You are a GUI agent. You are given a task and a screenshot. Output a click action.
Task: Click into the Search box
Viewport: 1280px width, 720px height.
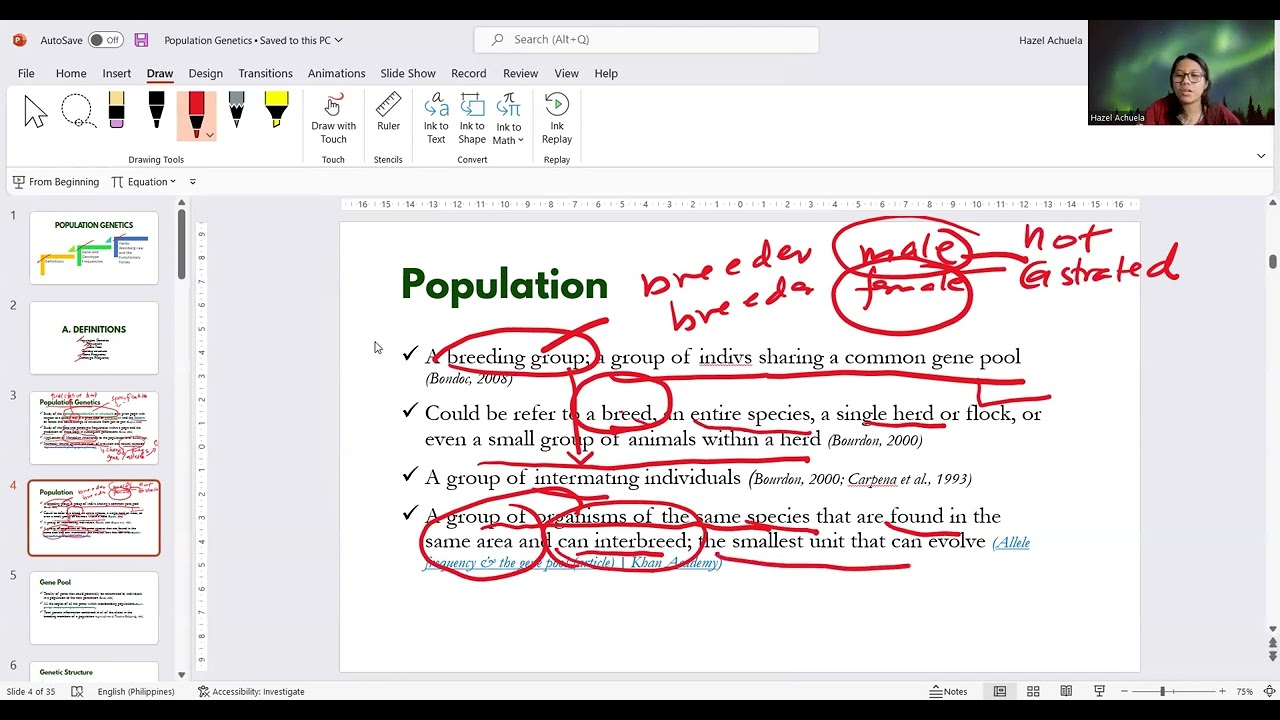(x=646, y=40)
